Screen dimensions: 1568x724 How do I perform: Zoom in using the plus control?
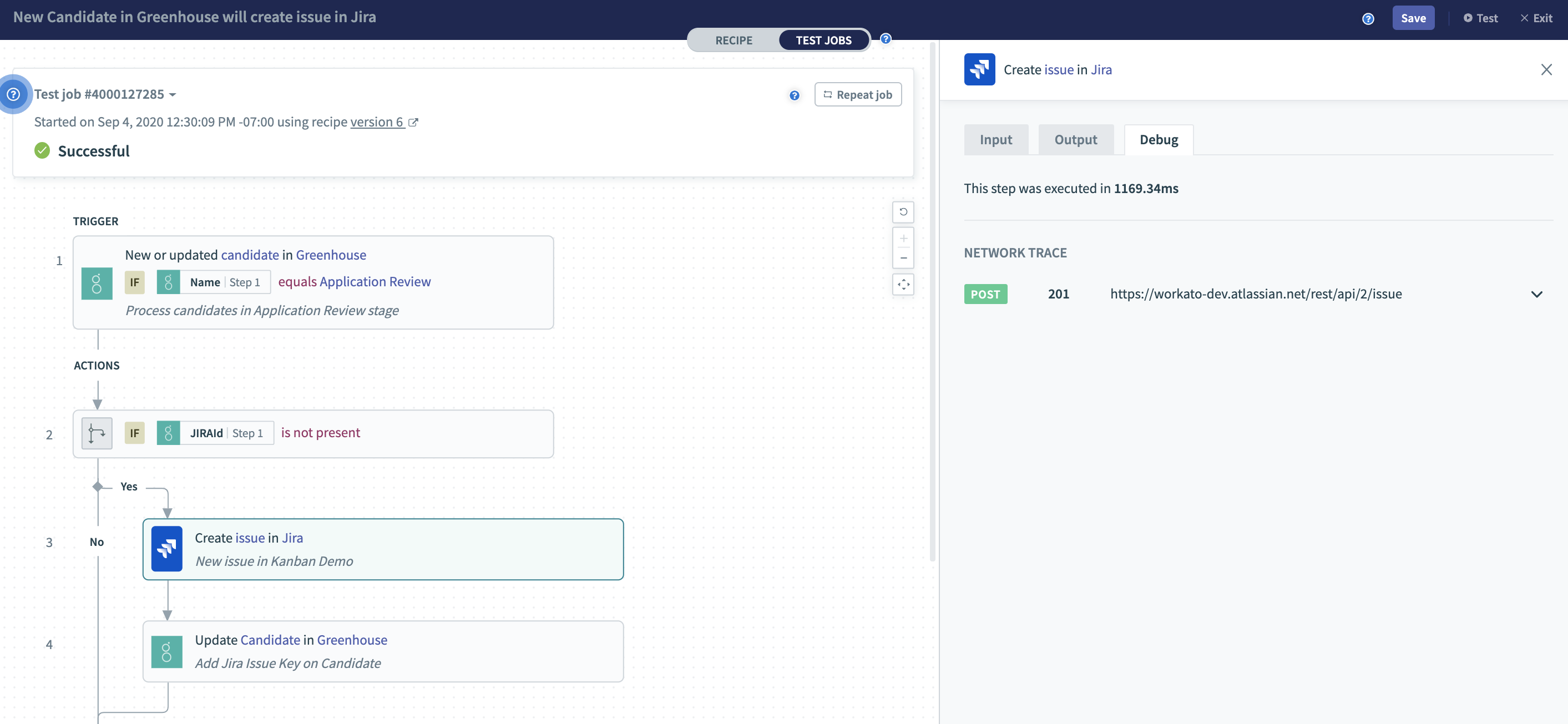click(x=903, y=239)
